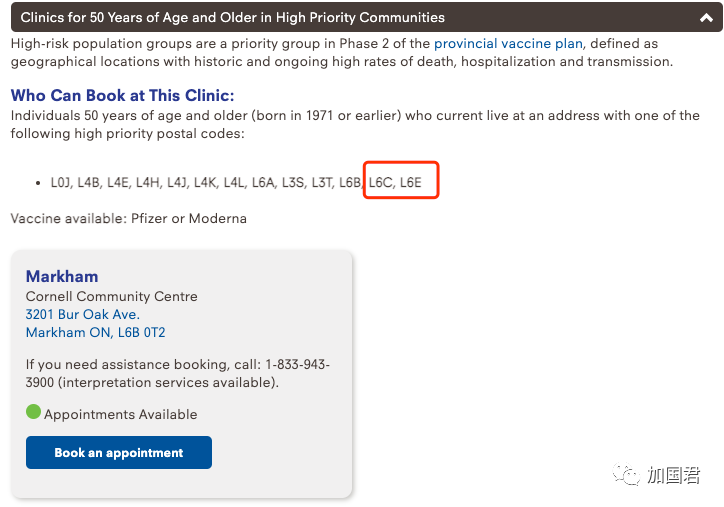The image size is (724, 507).
Task: Toggle the Clinics for 50 Years header bar
Action: 367,17
